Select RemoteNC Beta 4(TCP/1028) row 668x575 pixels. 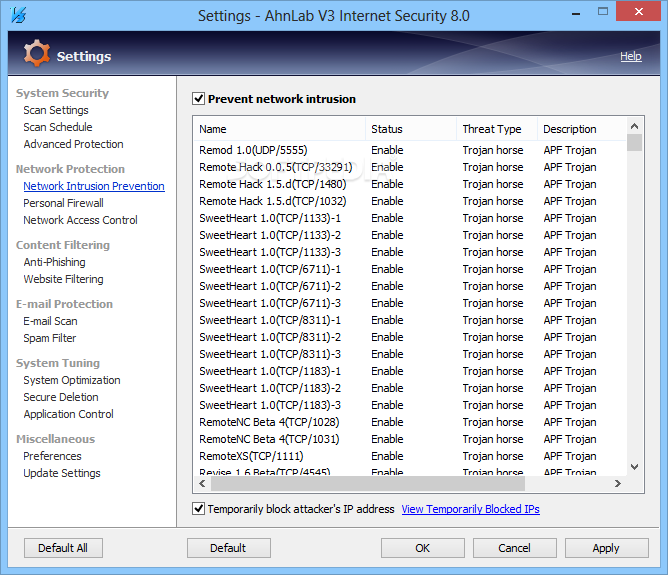pos(410,423)
